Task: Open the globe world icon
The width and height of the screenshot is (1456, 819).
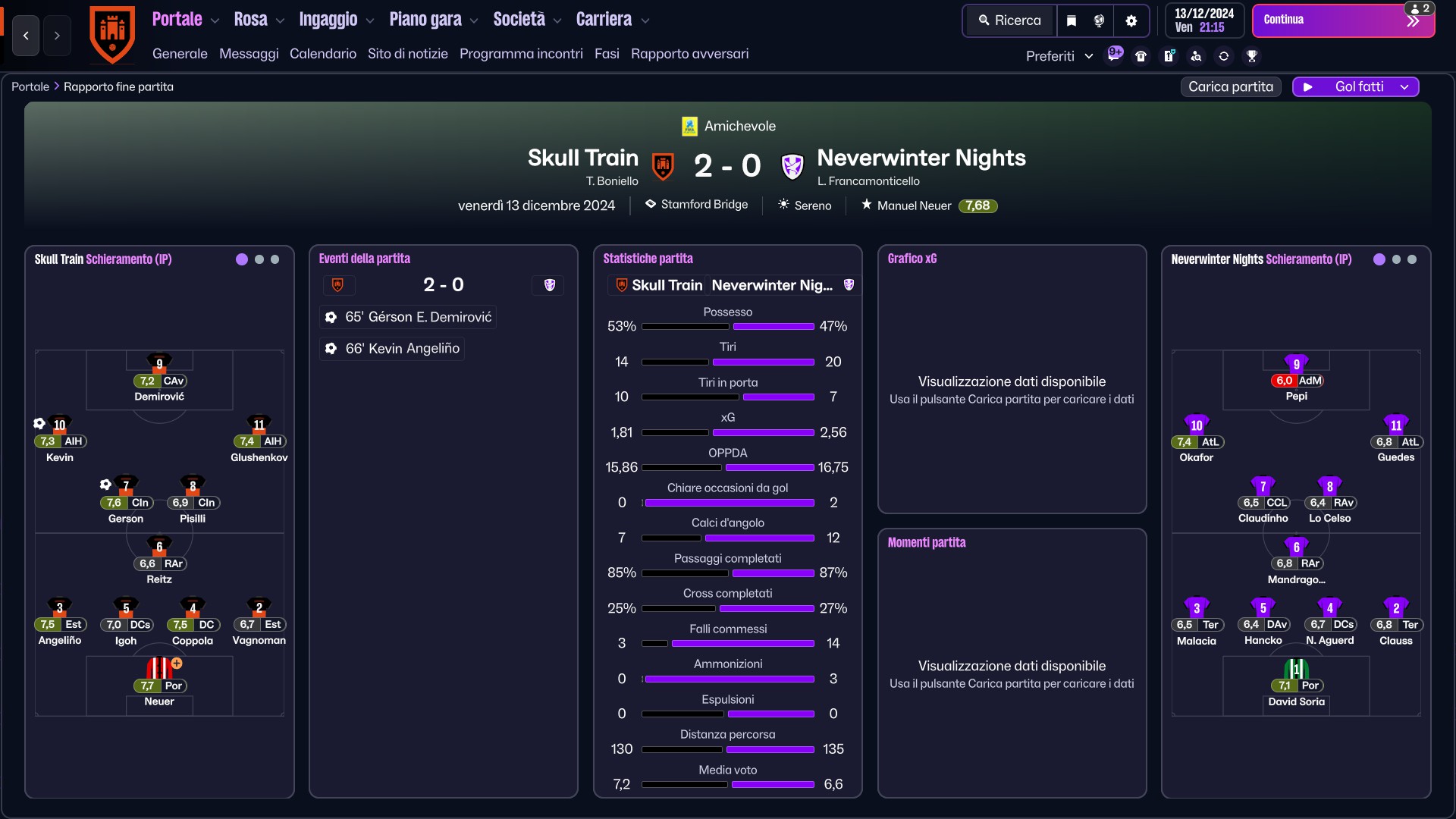Action: 1100,20
